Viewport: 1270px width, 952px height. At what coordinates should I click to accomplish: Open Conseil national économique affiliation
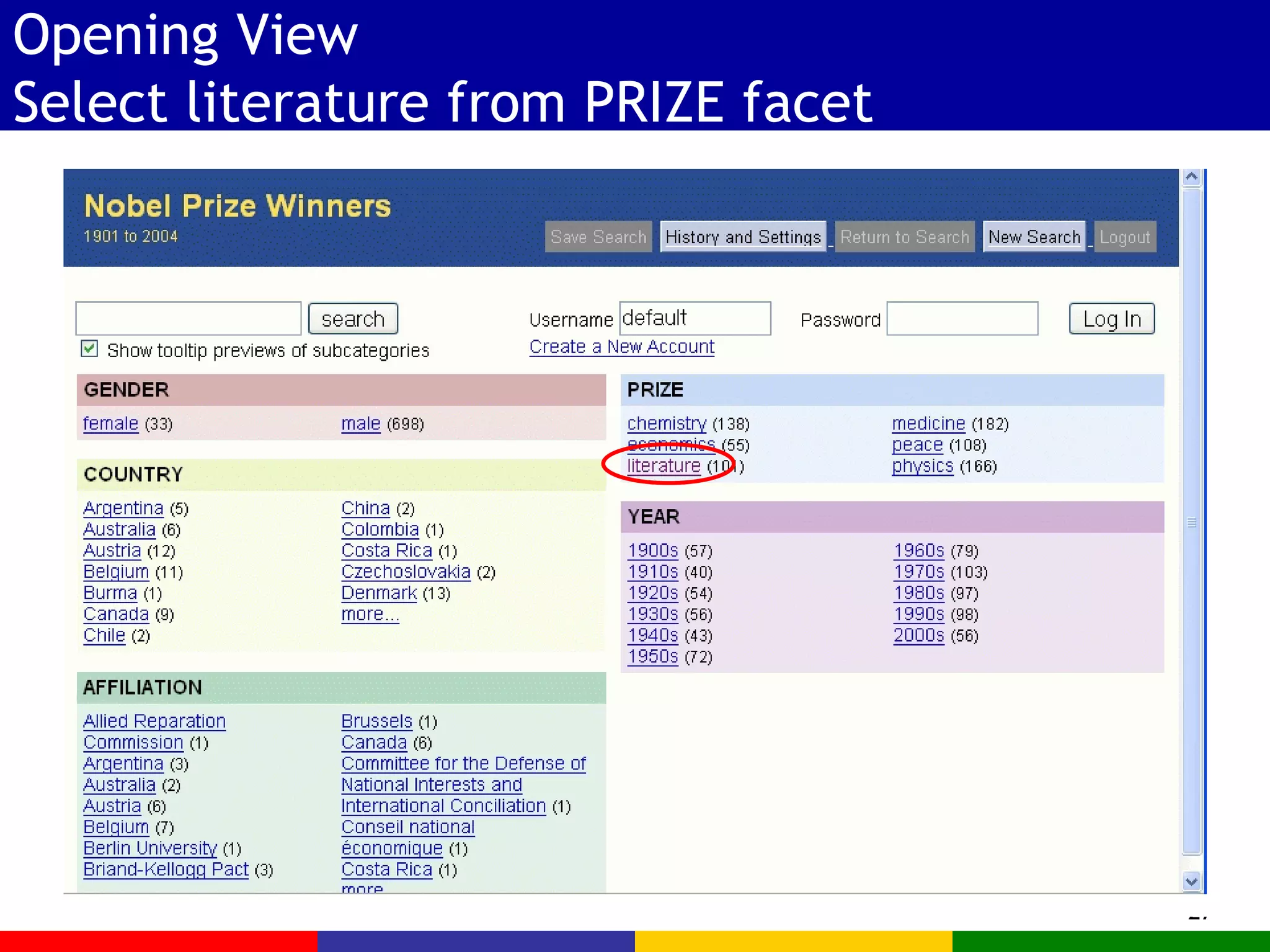pyautogui.click(x=408, y=837)
